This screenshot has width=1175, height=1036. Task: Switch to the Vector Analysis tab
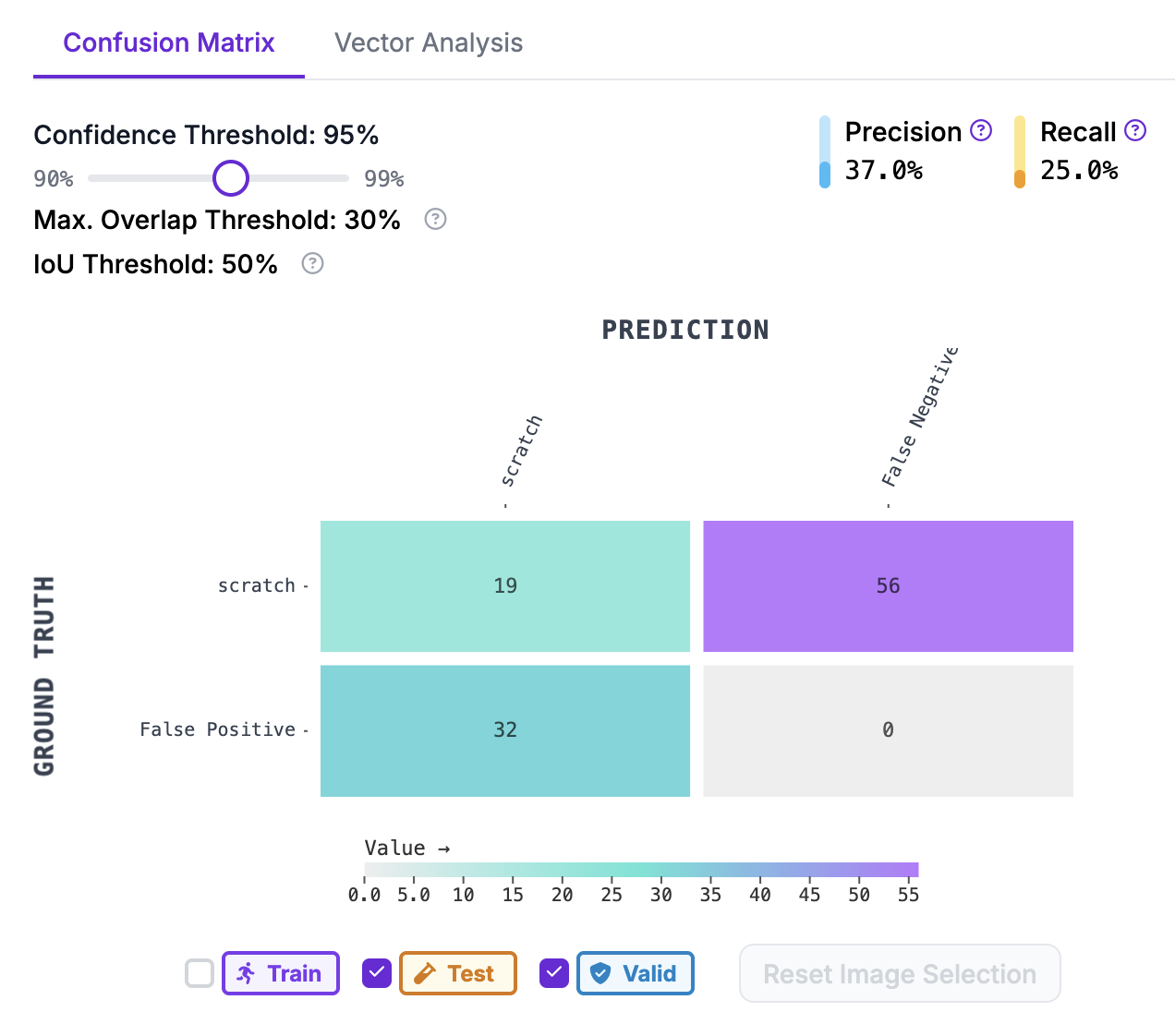point(429,42)
